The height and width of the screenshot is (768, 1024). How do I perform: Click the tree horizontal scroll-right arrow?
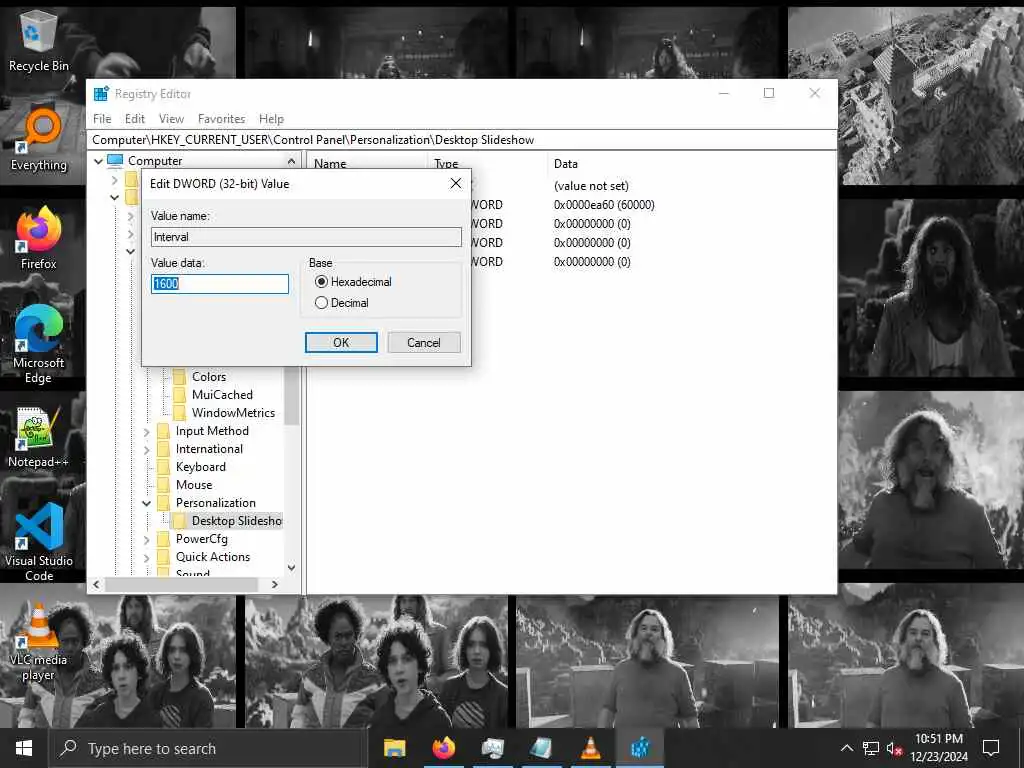tap(275, 584)
